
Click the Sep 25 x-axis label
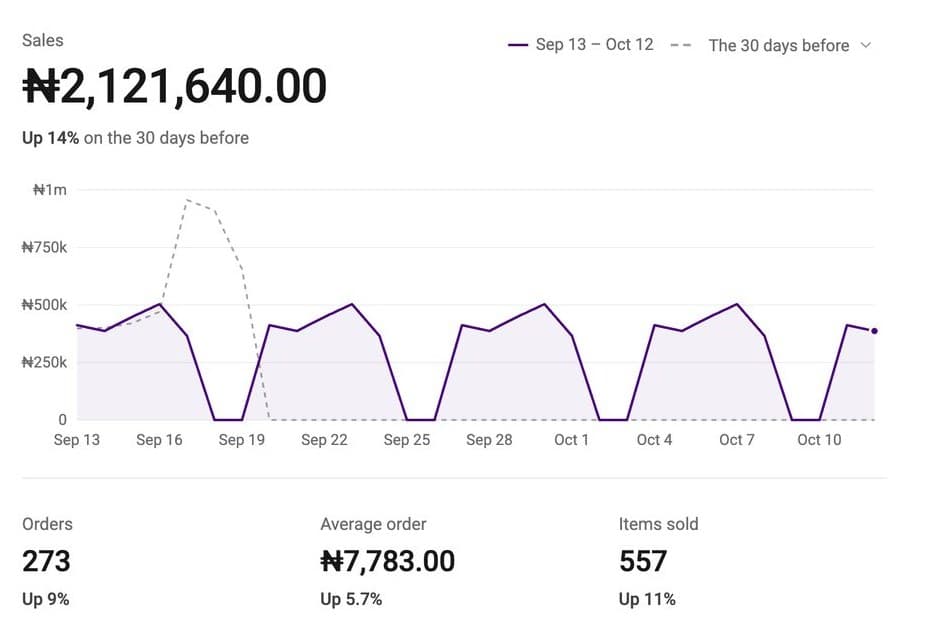(406, 440)
